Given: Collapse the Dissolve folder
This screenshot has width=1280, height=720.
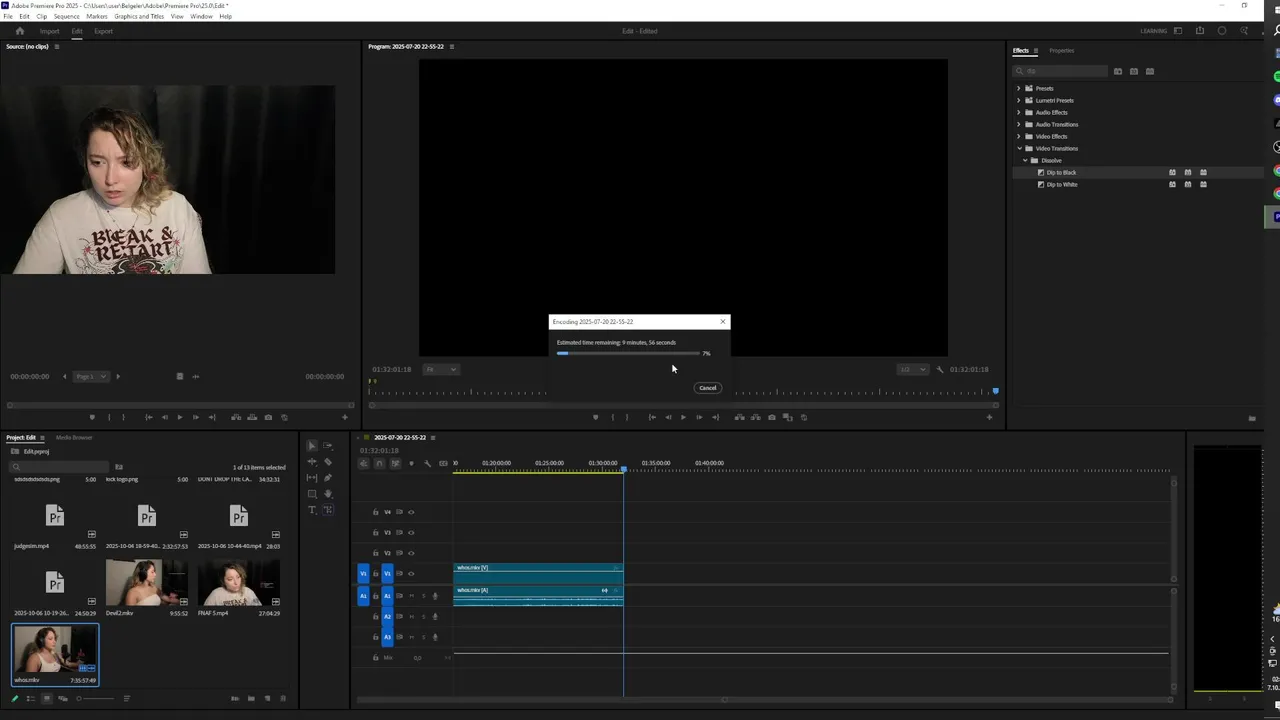Looking at the screenshot, I should [x=1025, y=160].
